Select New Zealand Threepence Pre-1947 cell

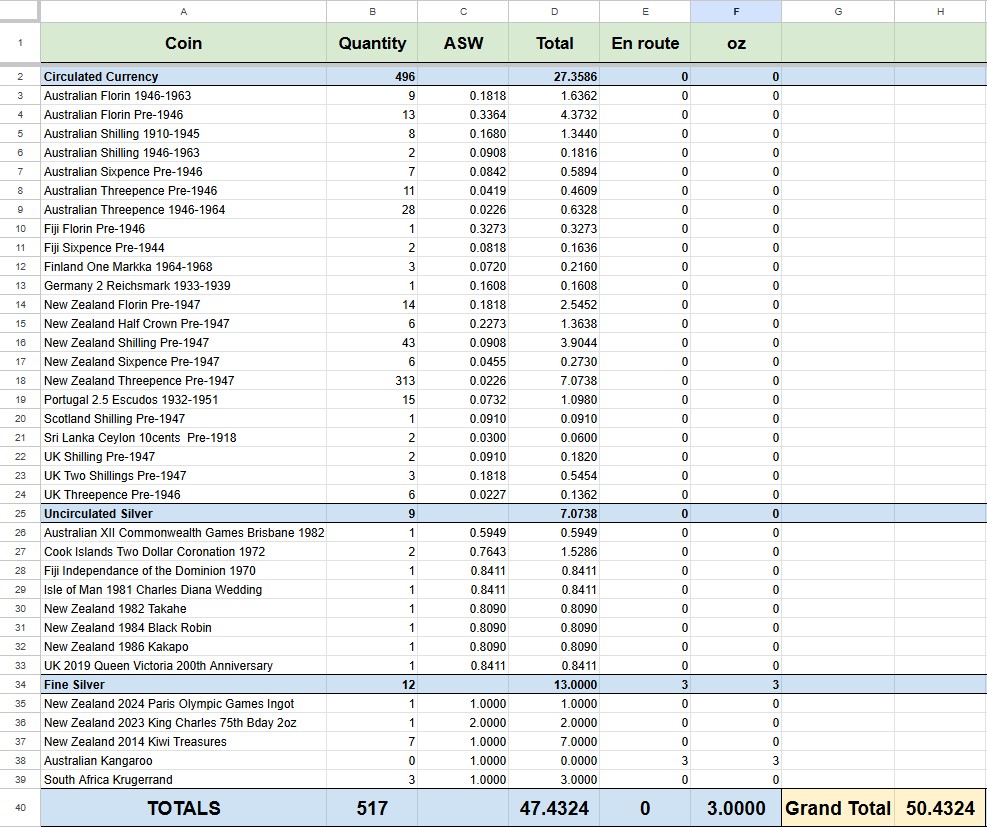[x=183, y=381]
